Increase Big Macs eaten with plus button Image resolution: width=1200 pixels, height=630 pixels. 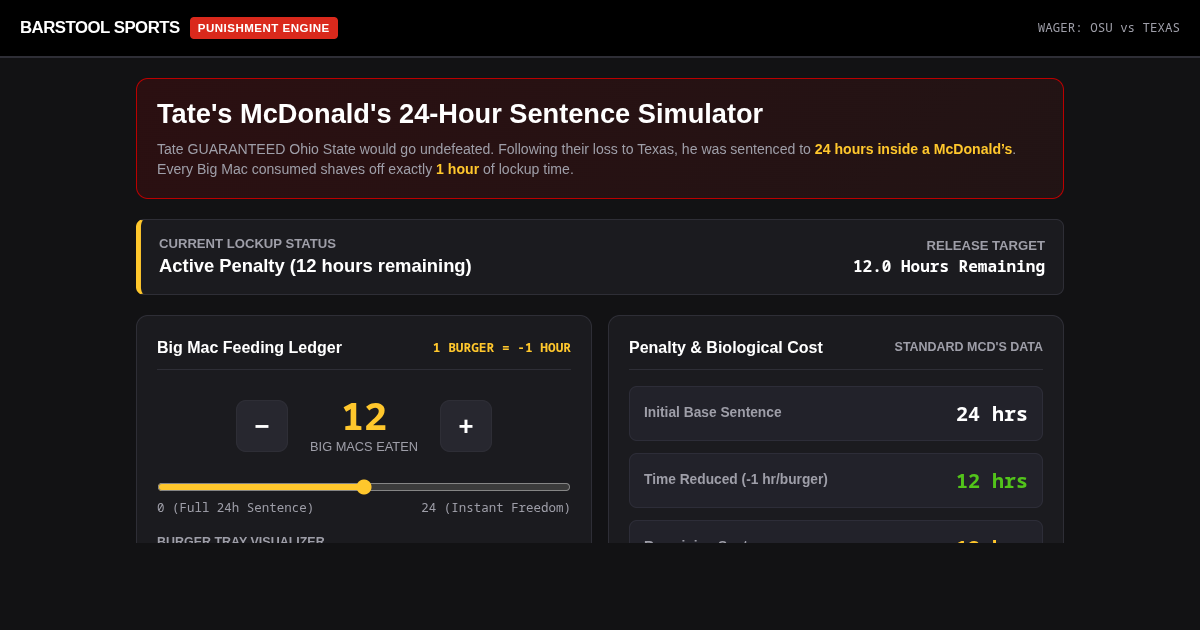466,426
